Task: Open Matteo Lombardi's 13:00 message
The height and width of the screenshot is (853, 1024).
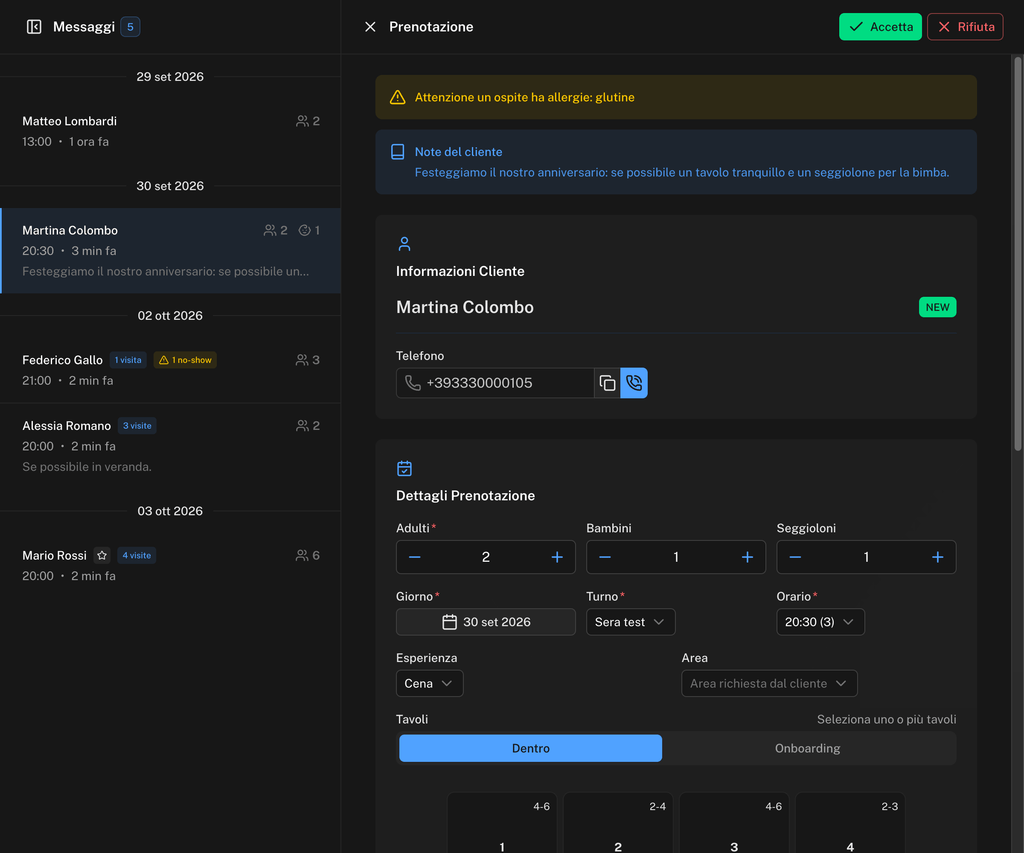Action: (170, 131)
